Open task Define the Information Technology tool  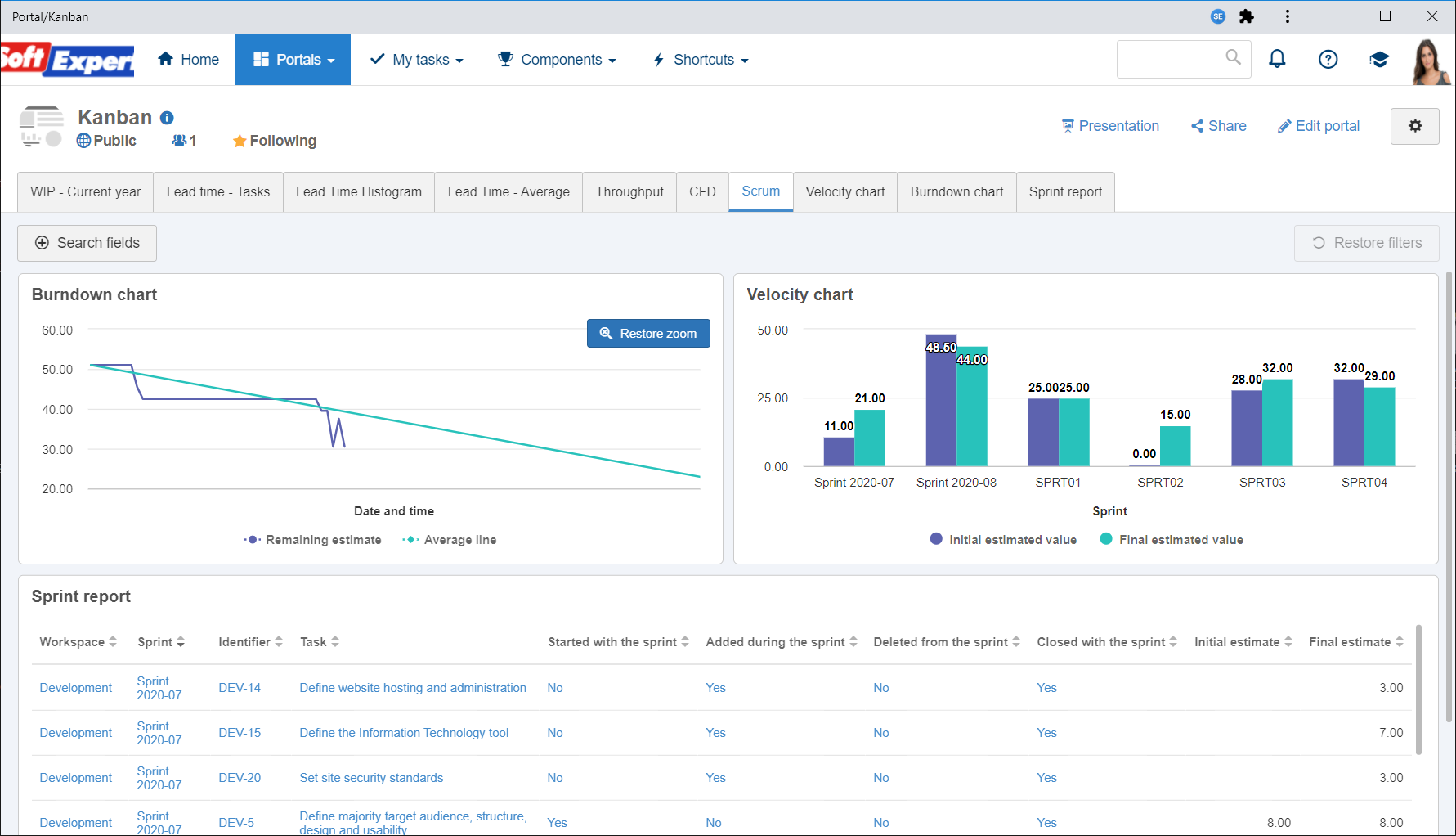tap(404, 733)
